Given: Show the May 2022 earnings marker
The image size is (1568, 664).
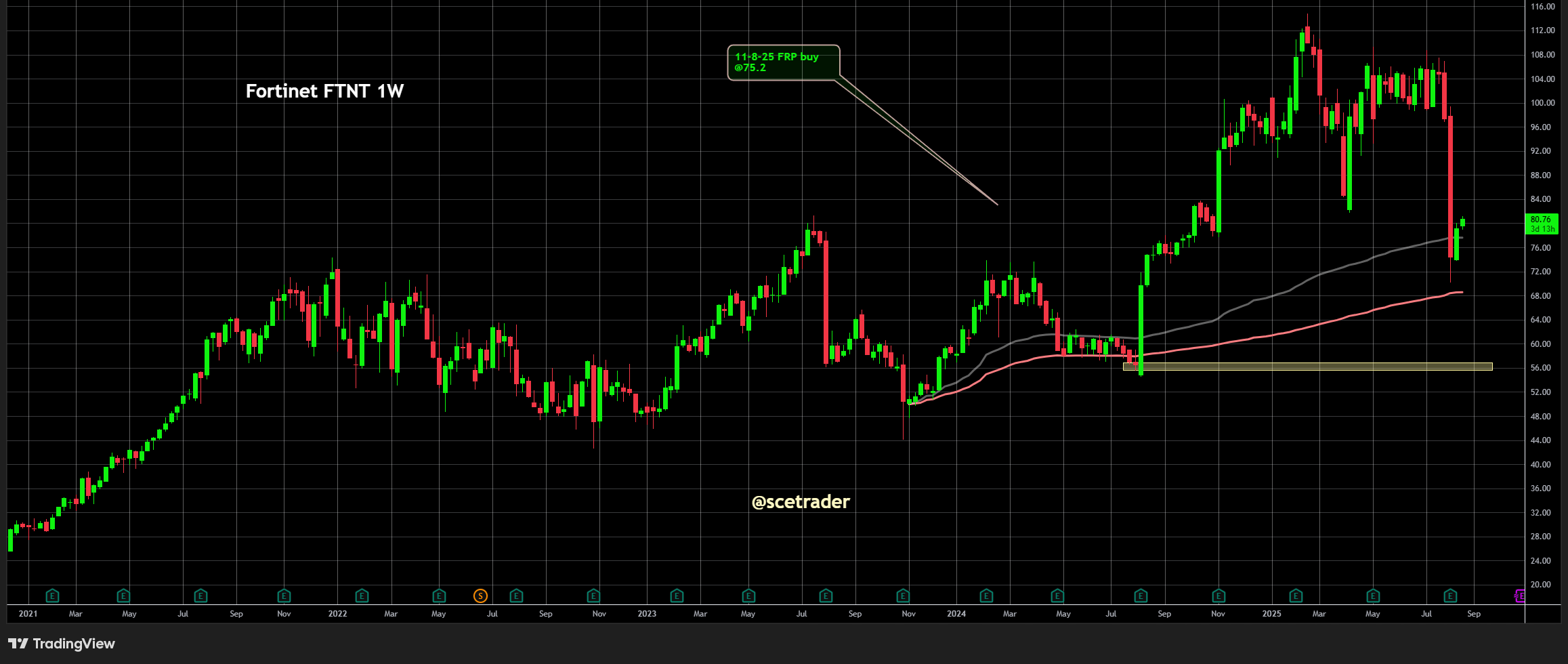Looking at the screenshot, I should click(x=439, y=596).
